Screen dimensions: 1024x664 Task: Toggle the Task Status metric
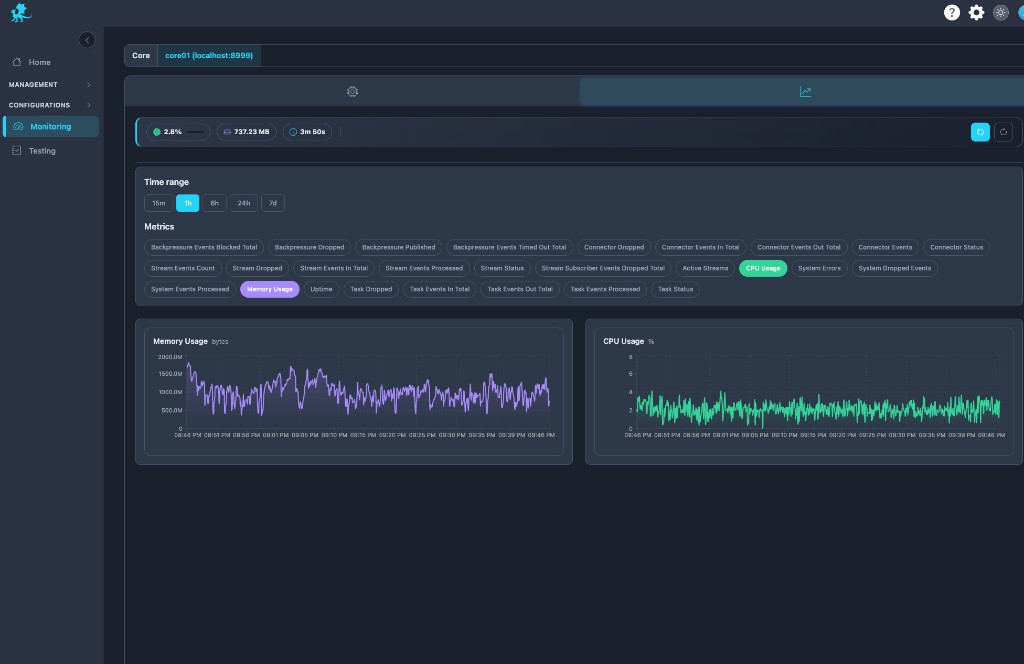675,289
